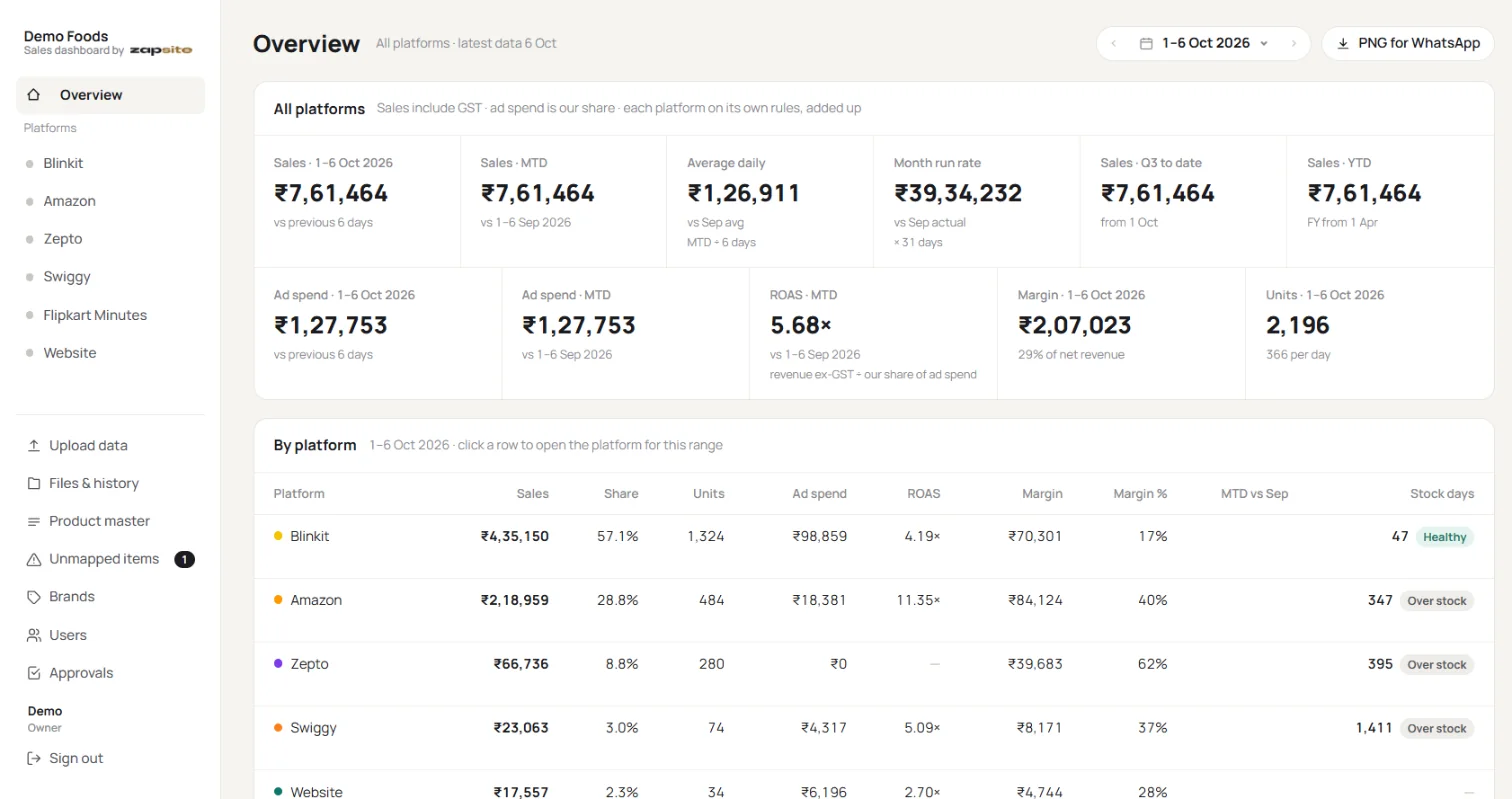
Task: Click the Brands tag icon
Action: 34,597
